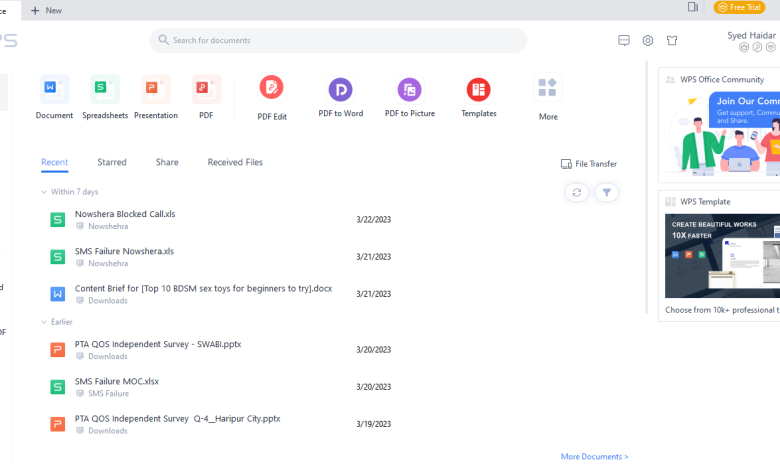This screenshot has height=470, width=780.
Task: Follow the More Documents link
Action: pos(594,457)
